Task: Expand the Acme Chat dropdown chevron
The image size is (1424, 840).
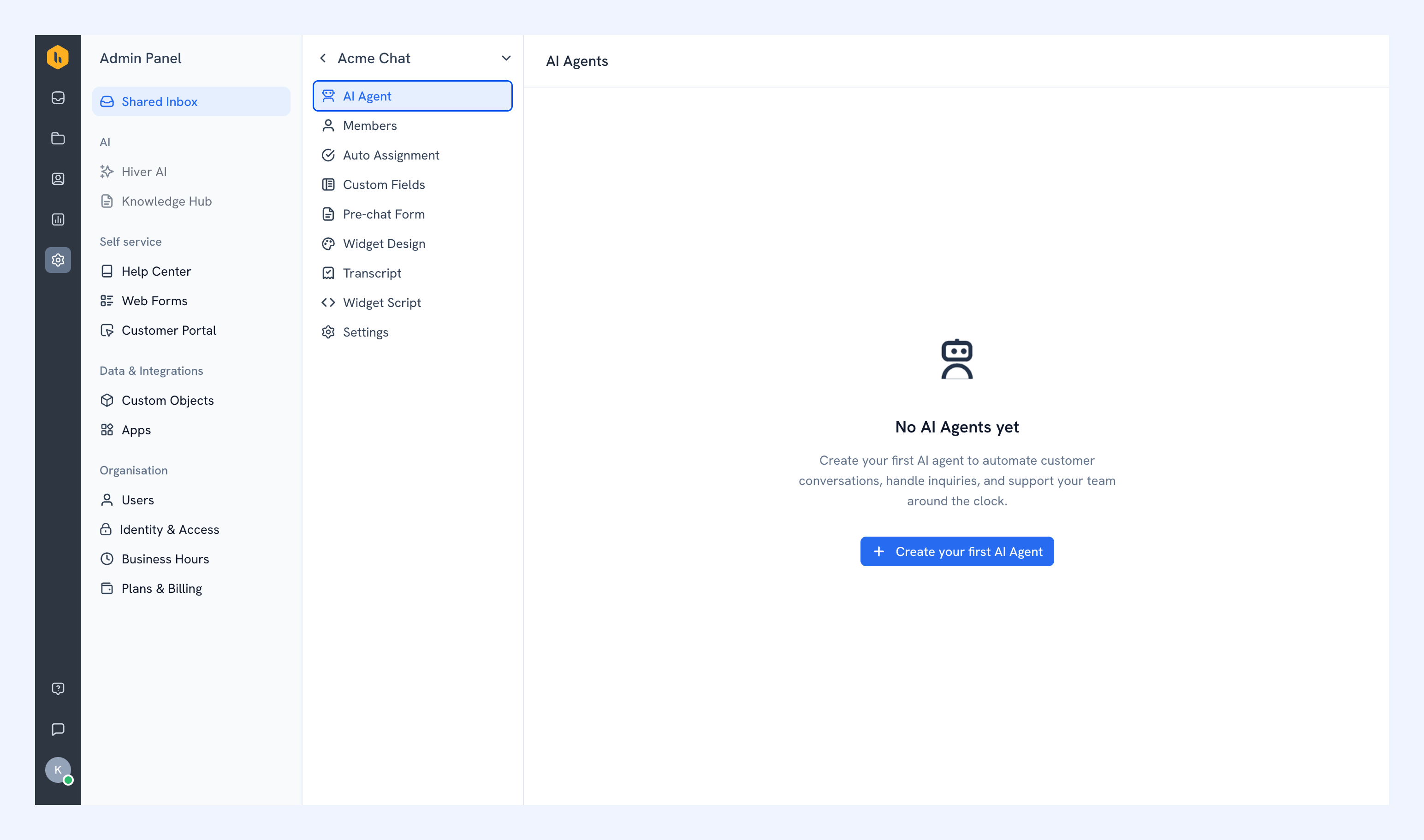Action: [x=506, y=58]
